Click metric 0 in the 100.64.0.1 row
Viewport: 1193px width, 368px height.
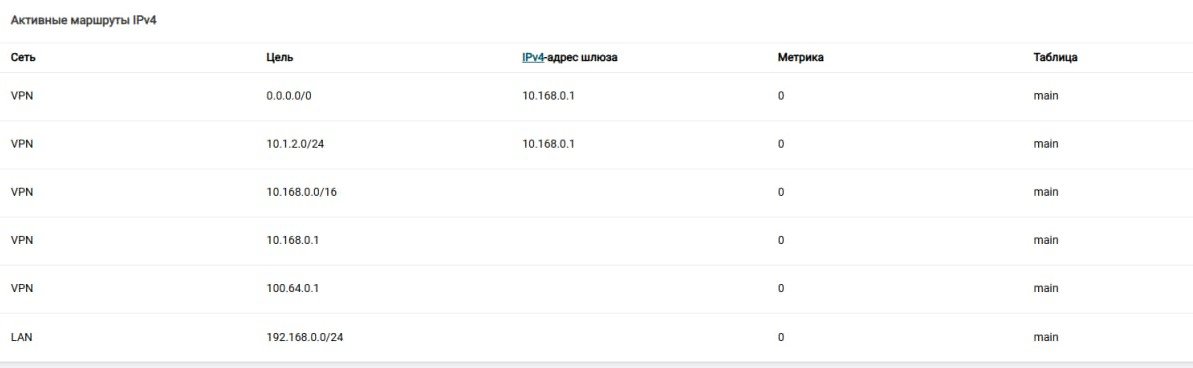(x=781, y=289)
